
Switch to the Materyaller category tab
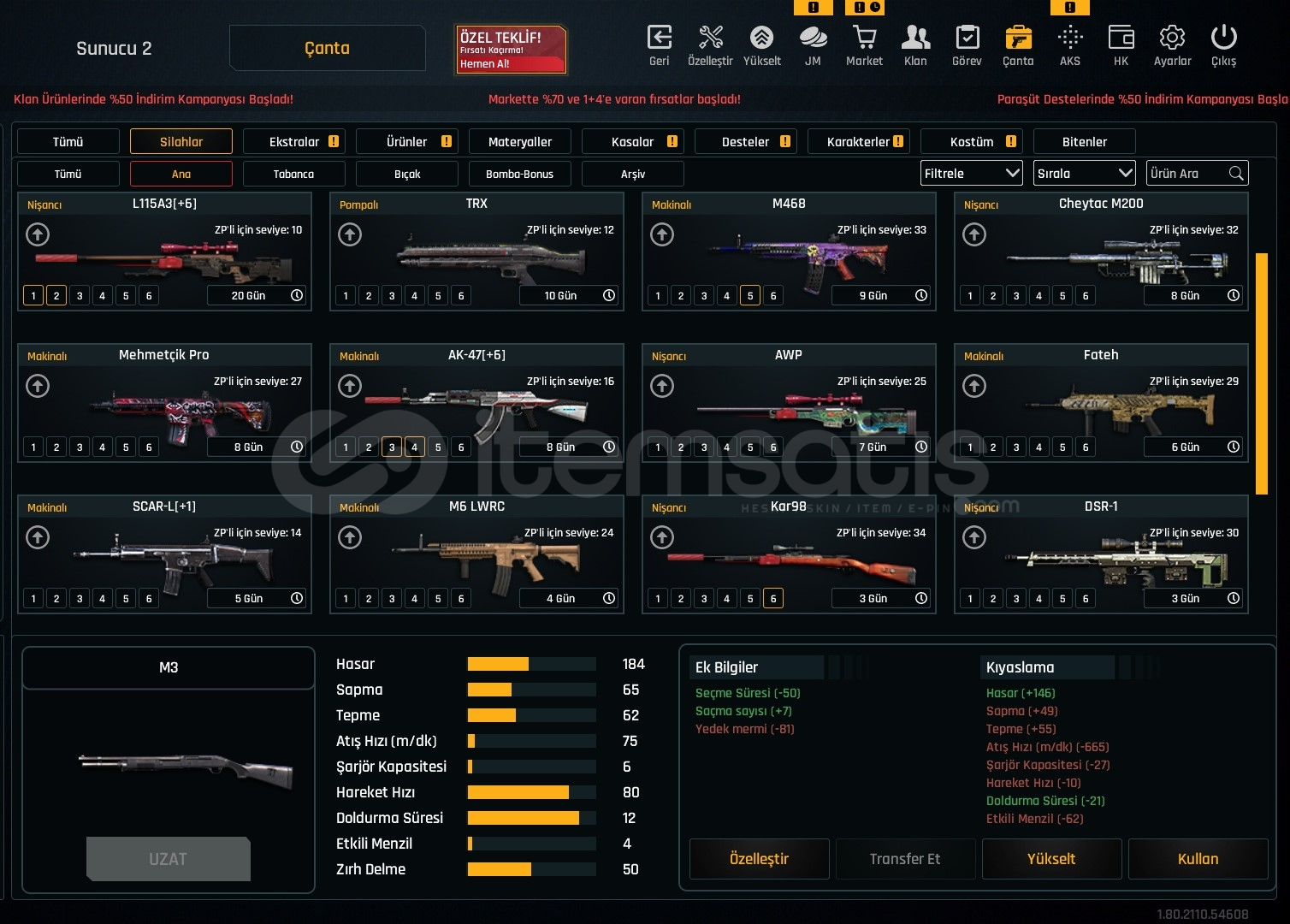click(520, 142)
